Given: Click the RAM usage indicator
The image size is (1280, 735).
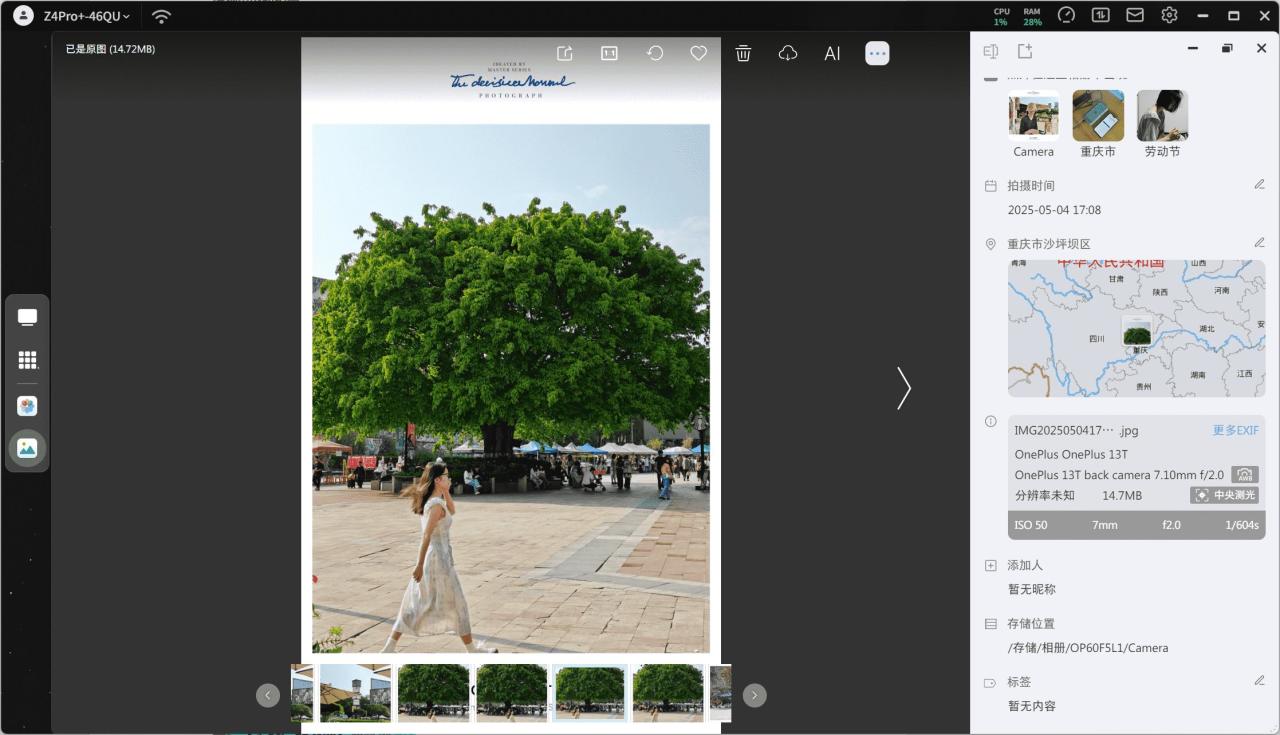Looking at the screenshot, I should pos(1032,16).
